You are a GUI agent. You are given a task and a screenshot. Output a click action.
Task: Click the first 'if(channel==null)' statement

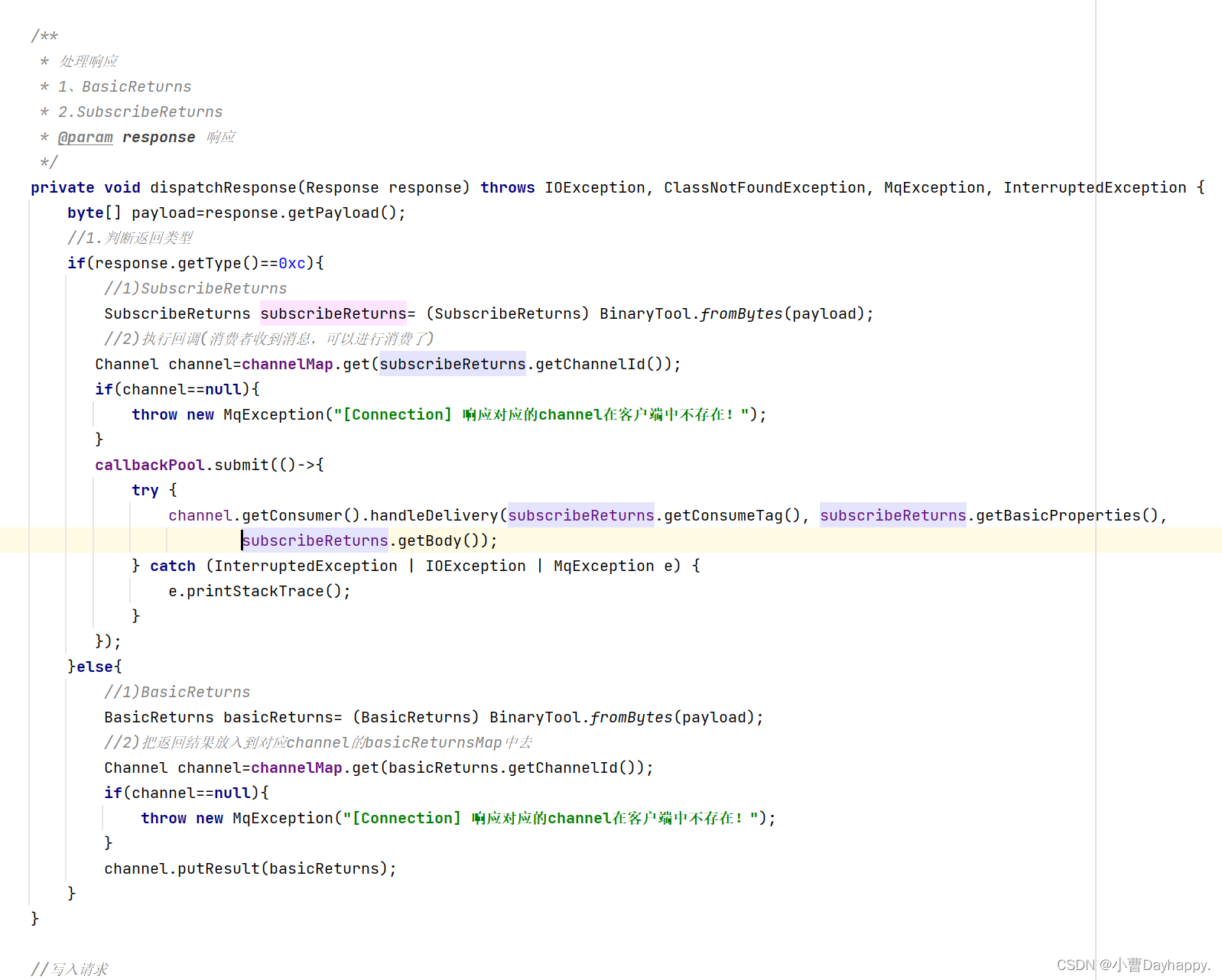[177, 389]
